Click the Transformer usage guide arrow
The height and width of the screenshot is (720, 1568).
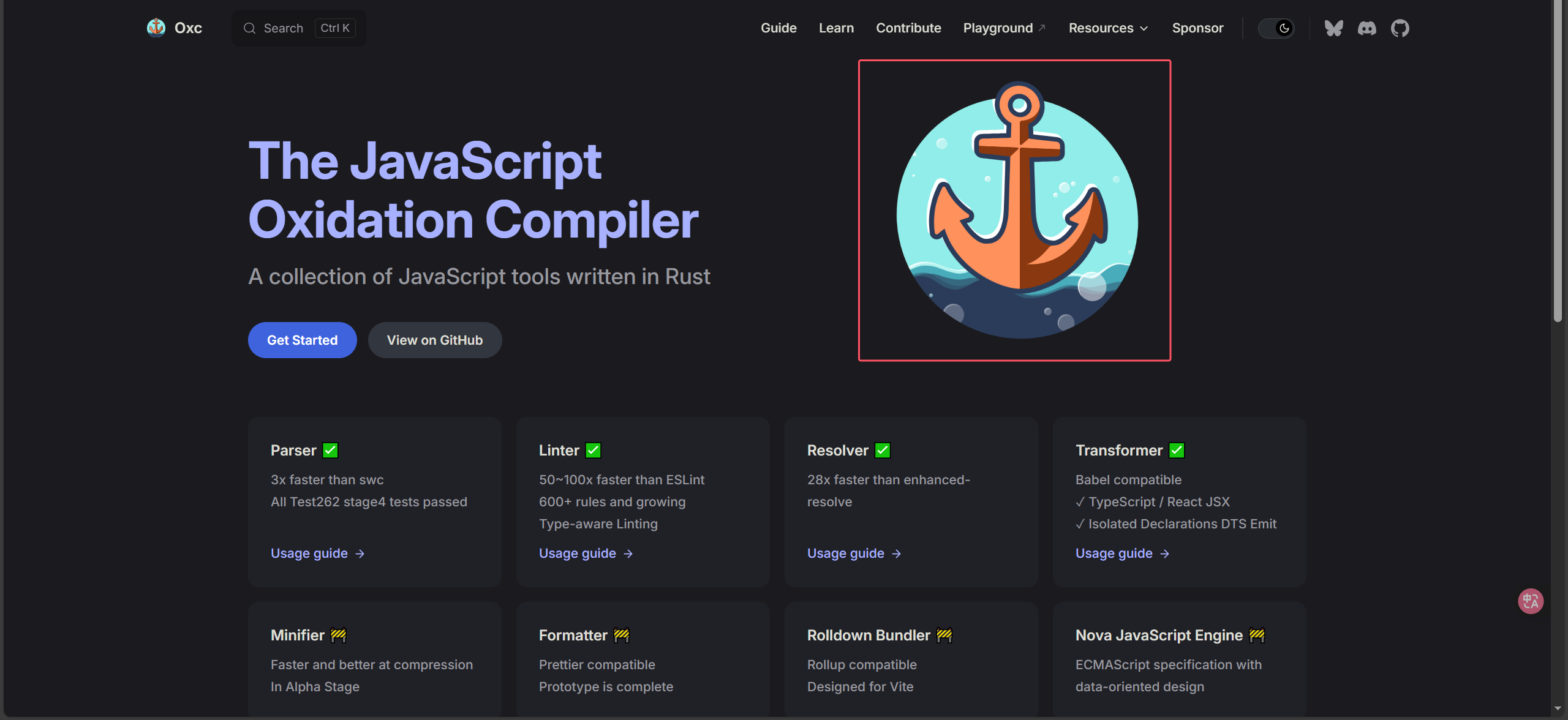[x=1165, y=553]
